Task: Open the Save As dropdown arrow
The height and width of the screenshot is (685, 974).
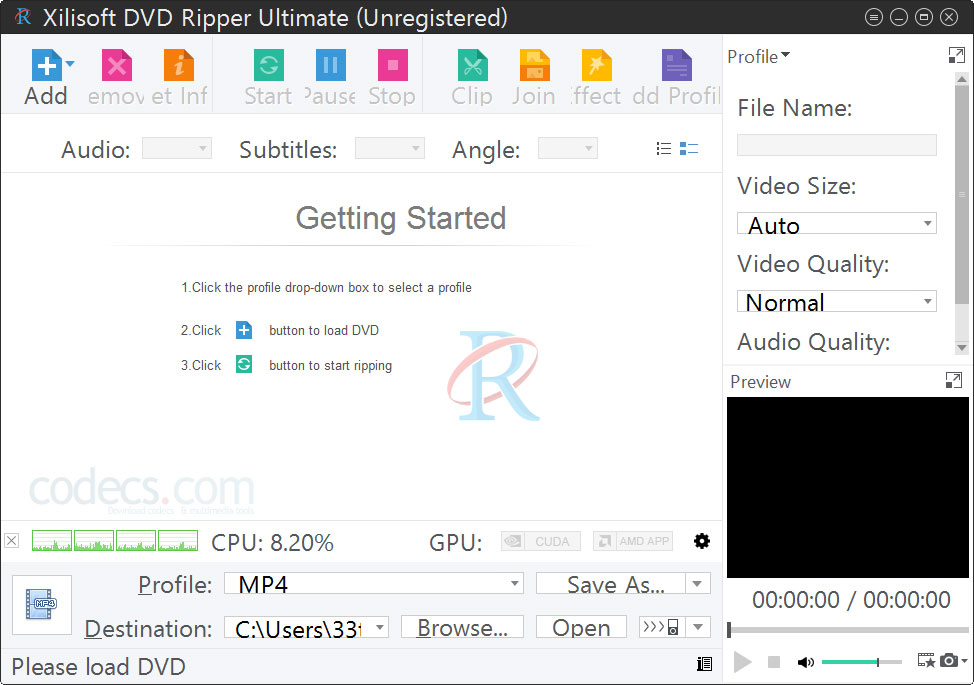Action: coord(698,583)
